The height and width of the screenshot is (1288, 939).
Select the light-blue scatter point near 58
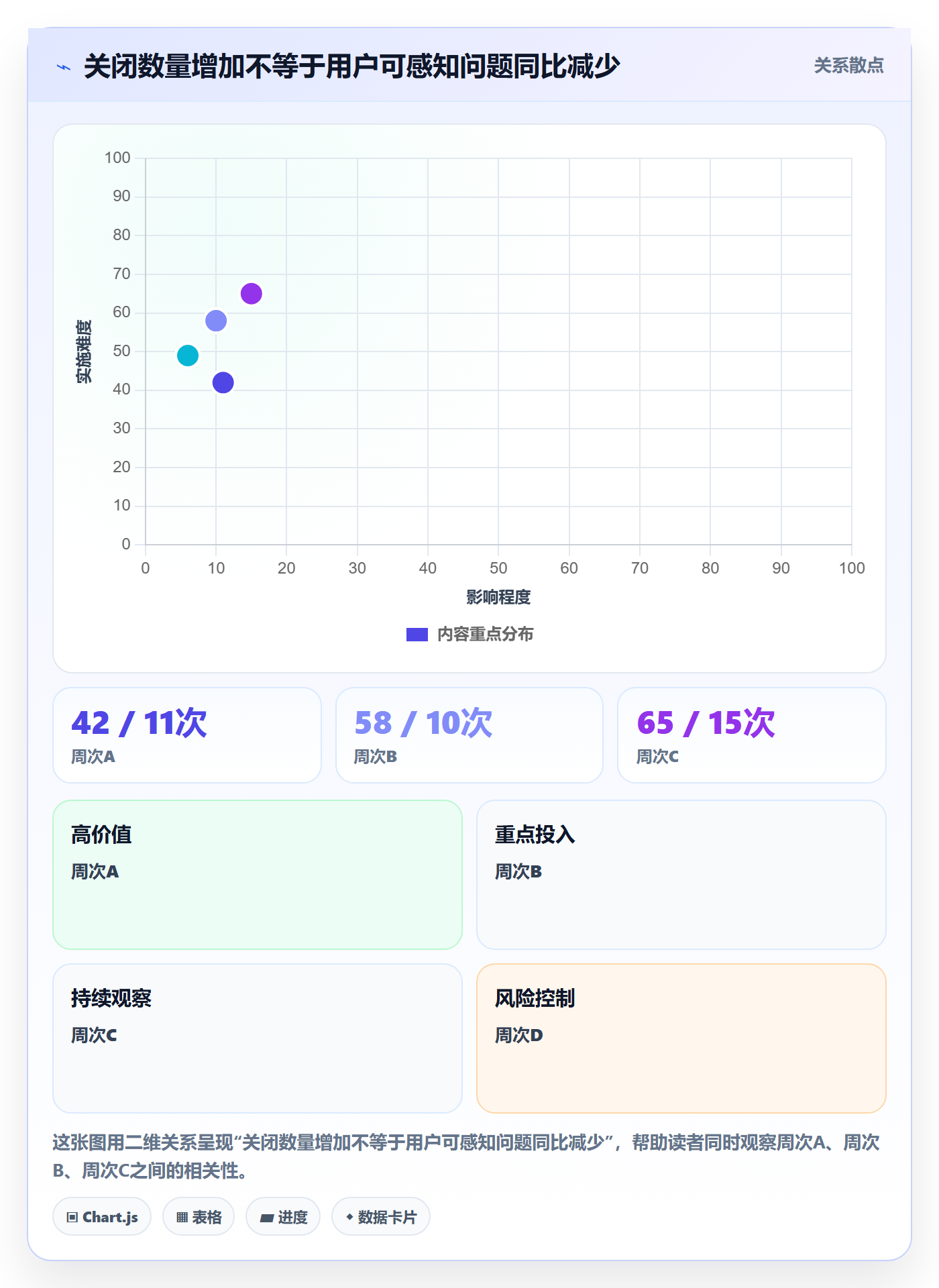[216, 321]
